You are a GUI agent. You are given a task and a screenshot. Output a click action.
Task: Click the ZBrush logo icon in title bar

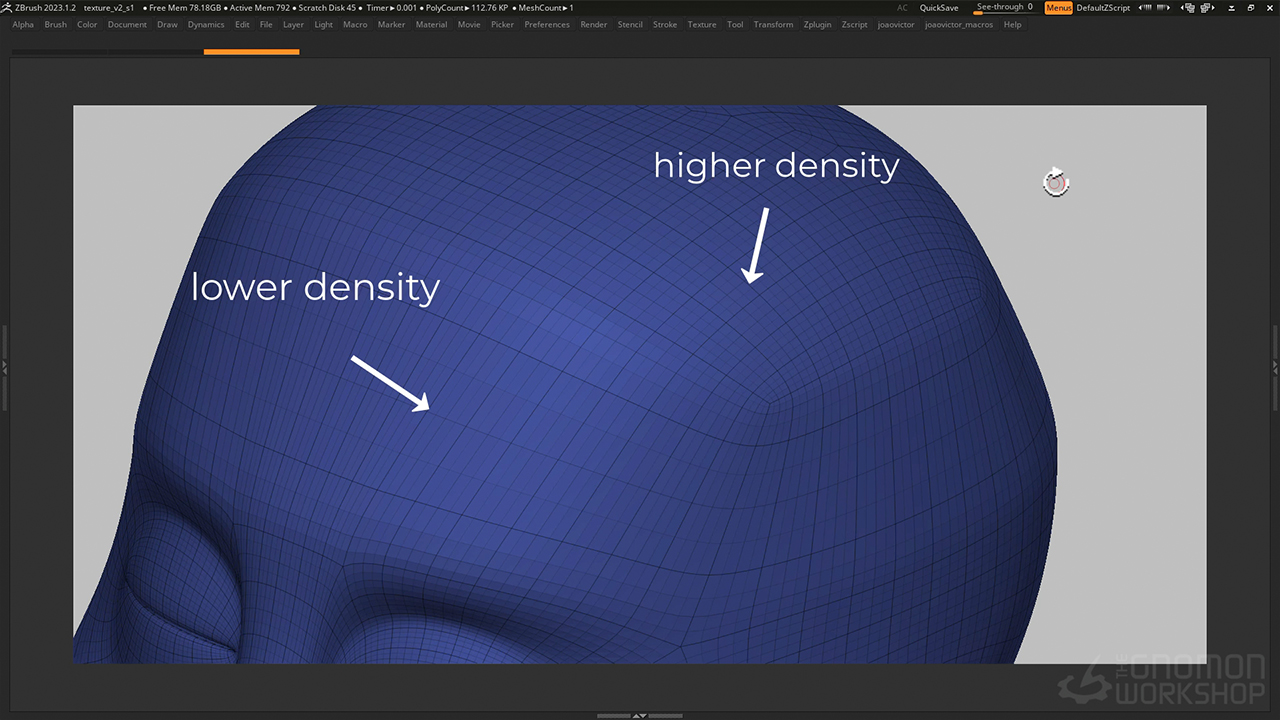pyautogui.click(x=7, y=7)
